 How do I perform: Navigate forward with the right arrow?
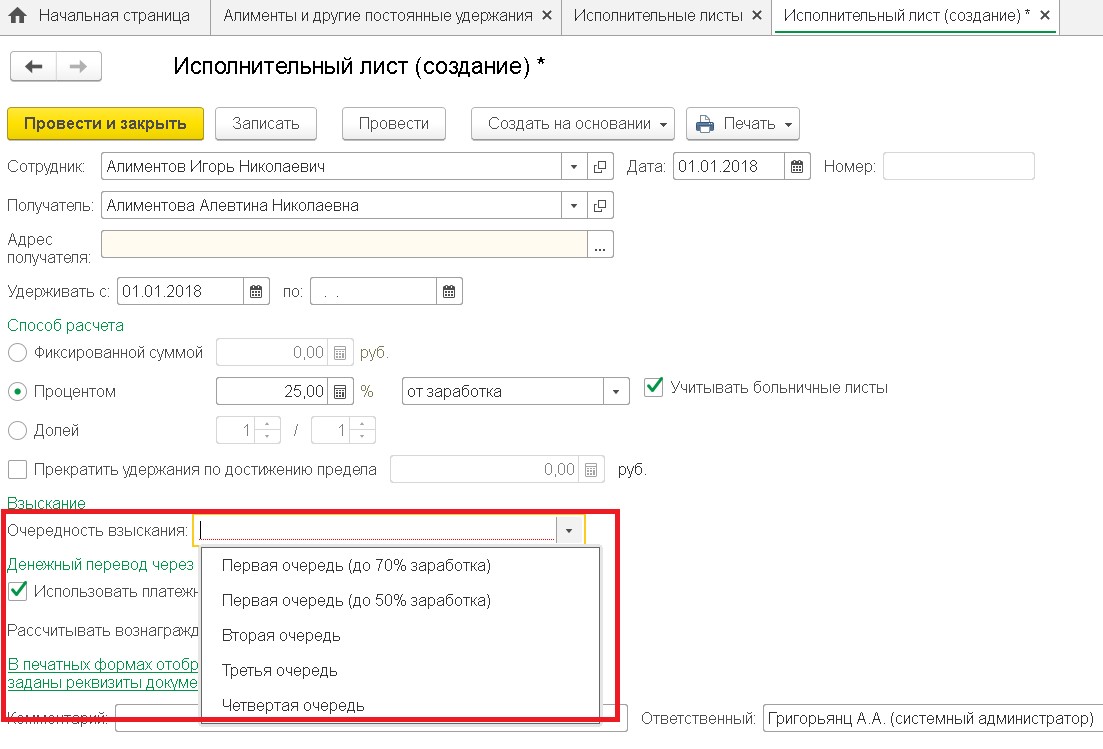click(79, 67)
